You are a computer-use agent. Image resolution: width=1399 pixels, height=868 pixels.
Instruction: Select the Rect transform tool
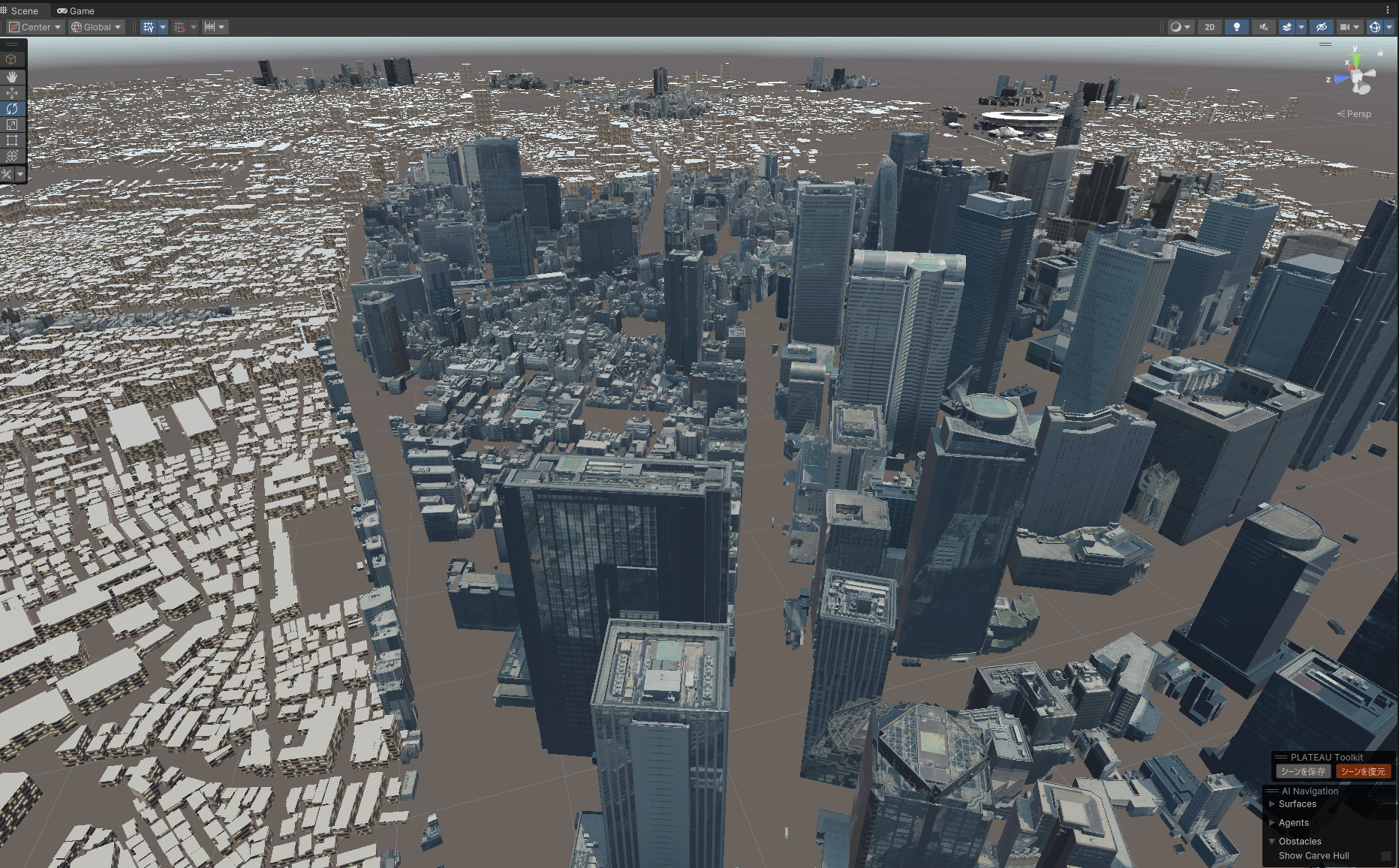12,140
